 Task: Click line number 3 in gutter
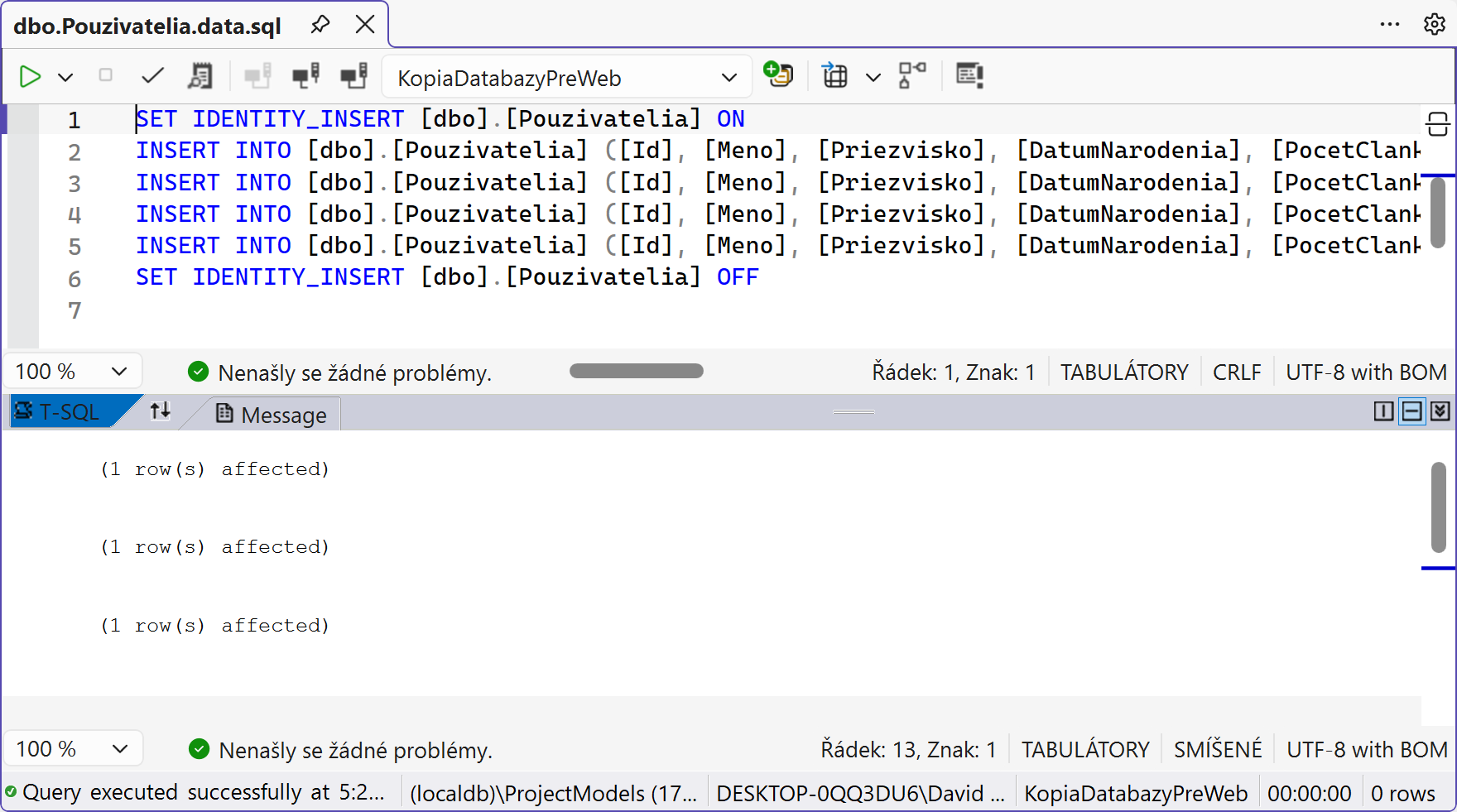point(75,184)
